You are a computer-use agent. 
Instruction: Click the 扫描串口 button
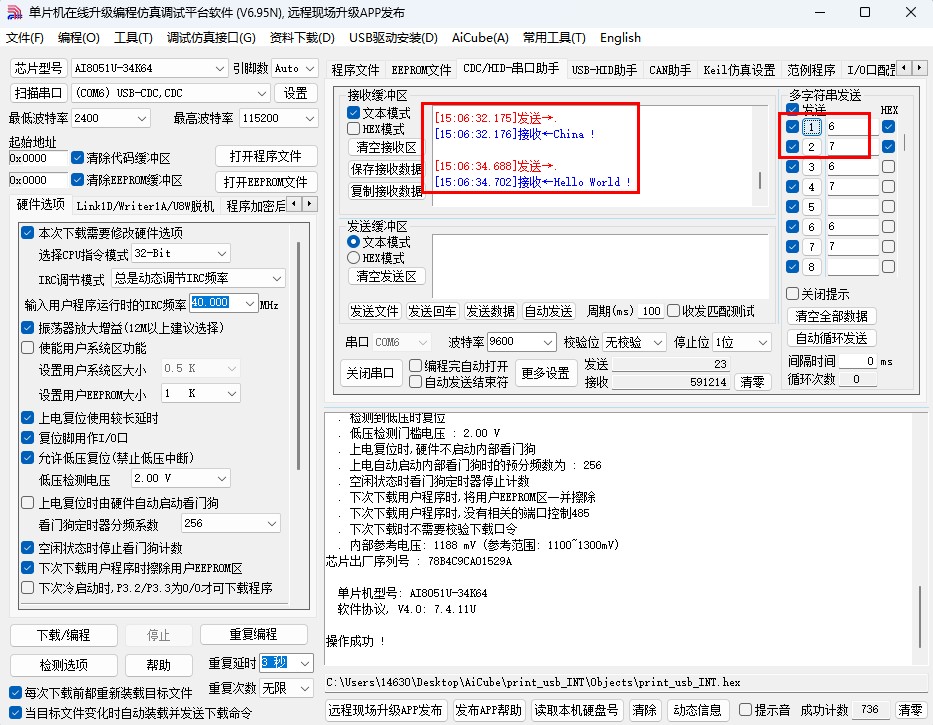tap(39, 93)
